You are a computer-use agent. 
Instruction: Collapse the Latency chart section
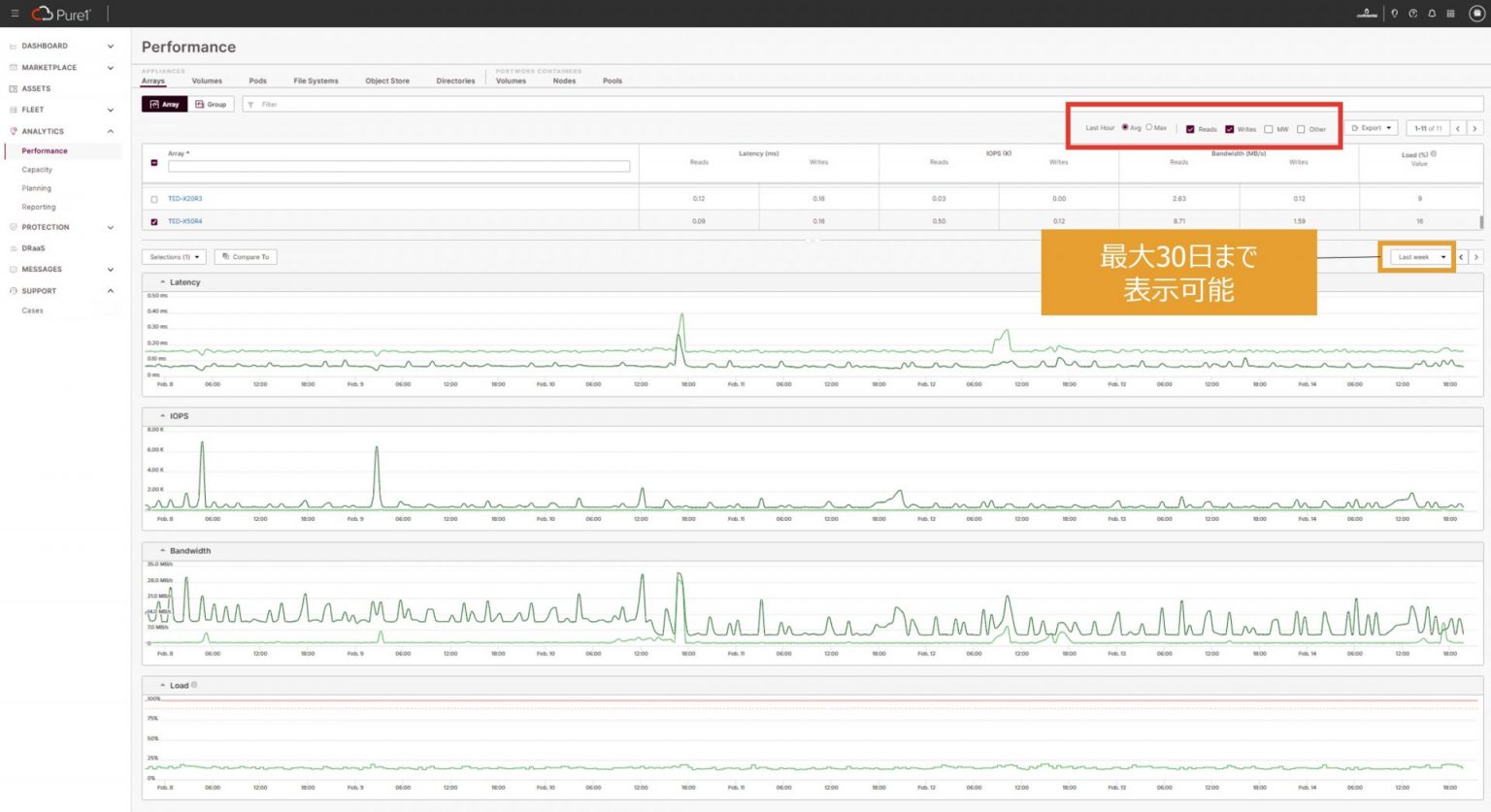pos(163,282)
